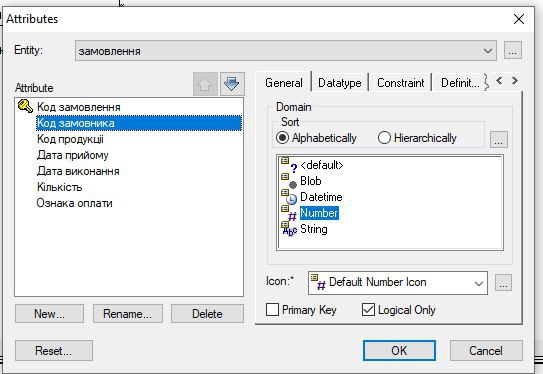The image size is (543, 374).
Task: Click the greyed-out move attribute up arrow
Action: point(205,84)
